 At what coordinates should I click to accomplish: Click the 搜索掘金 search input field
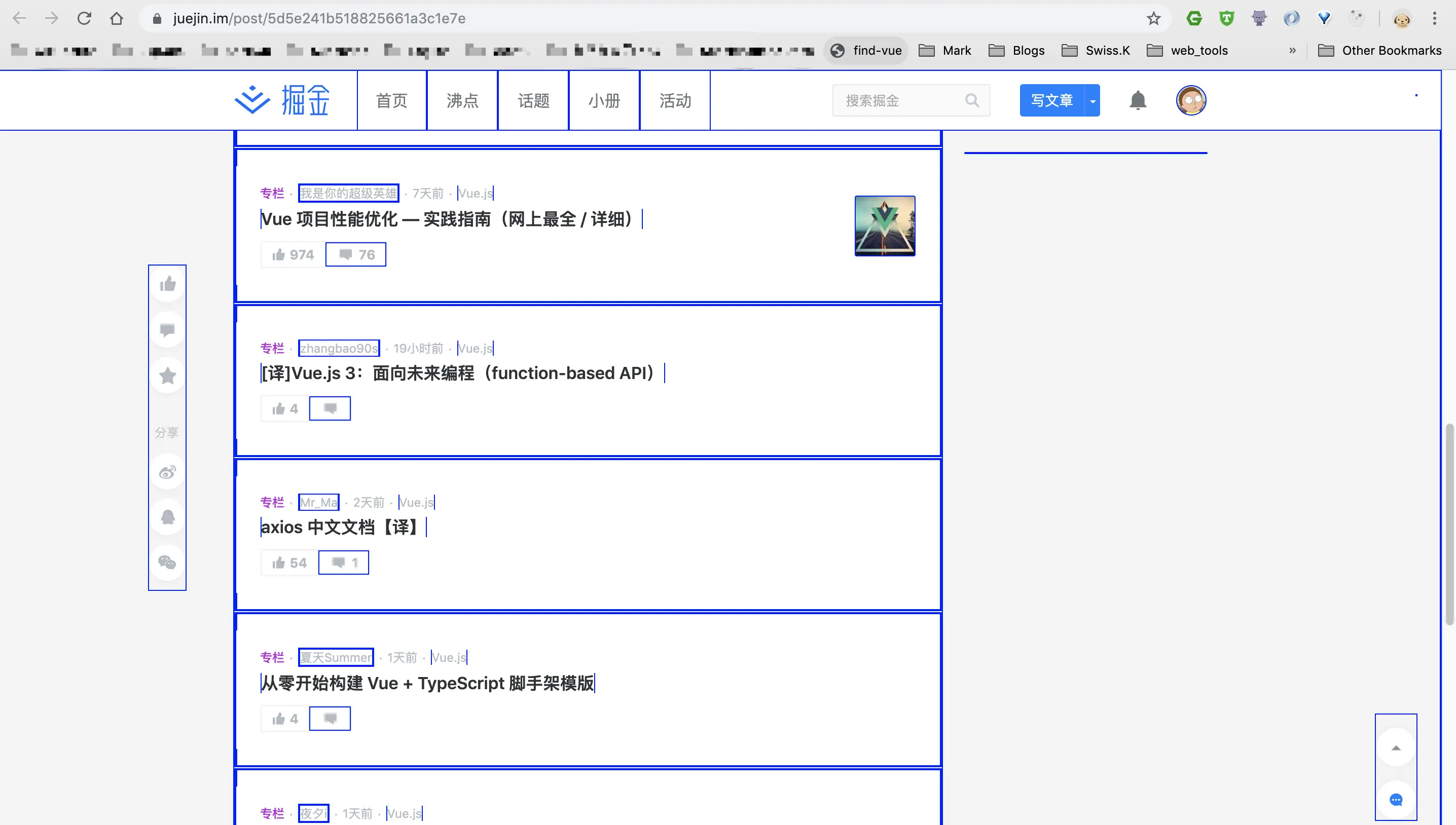(901, 100)
